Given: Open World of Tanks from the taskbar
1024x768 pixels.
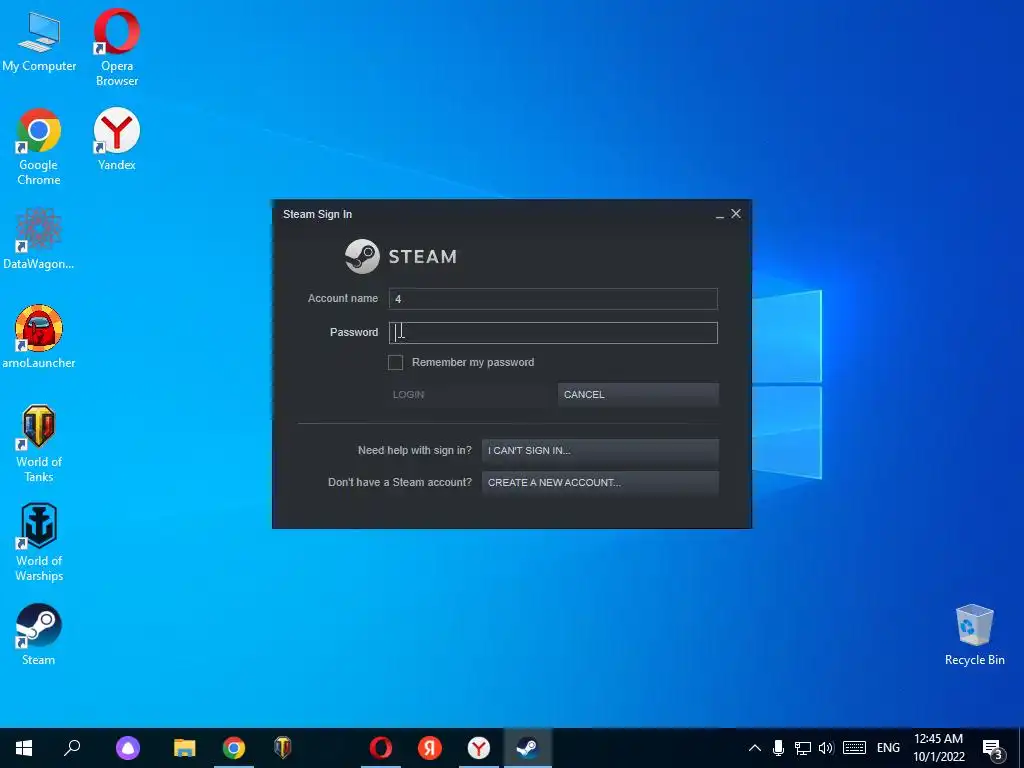Looking at the screenshot, I should [283, 748].
